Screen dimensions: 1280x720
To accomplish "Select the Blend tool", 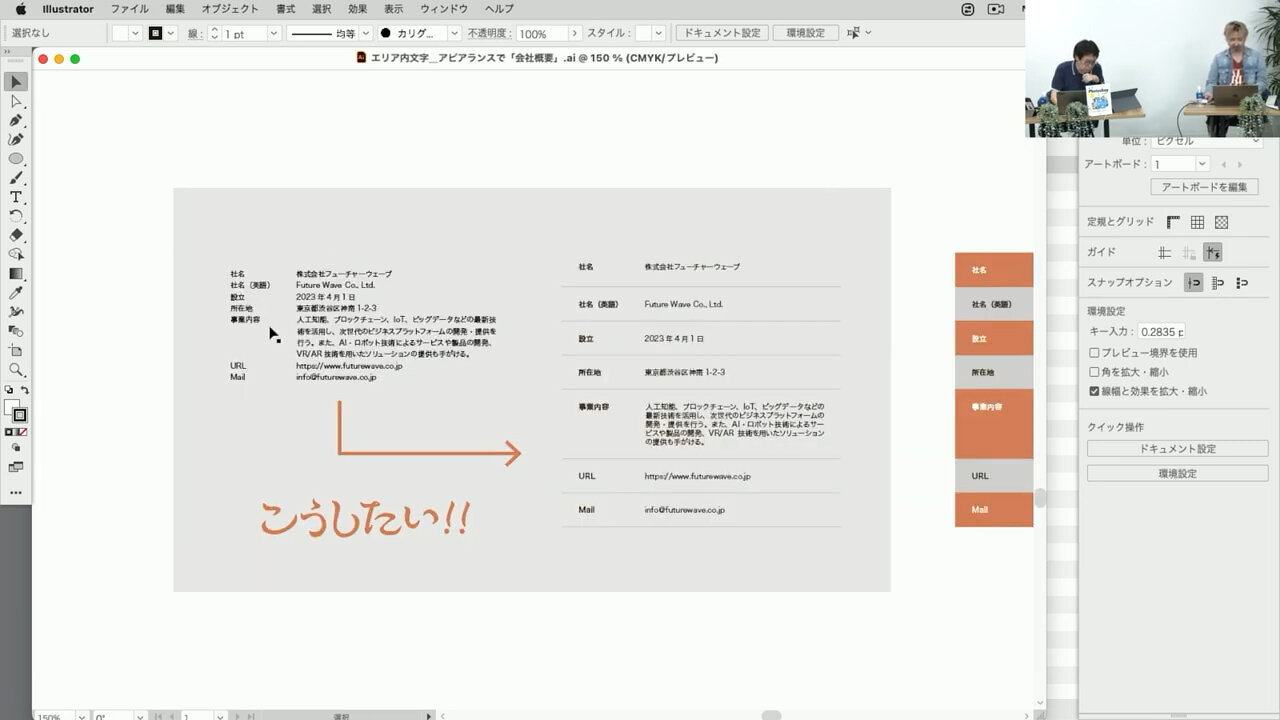I will coord(16,331).
